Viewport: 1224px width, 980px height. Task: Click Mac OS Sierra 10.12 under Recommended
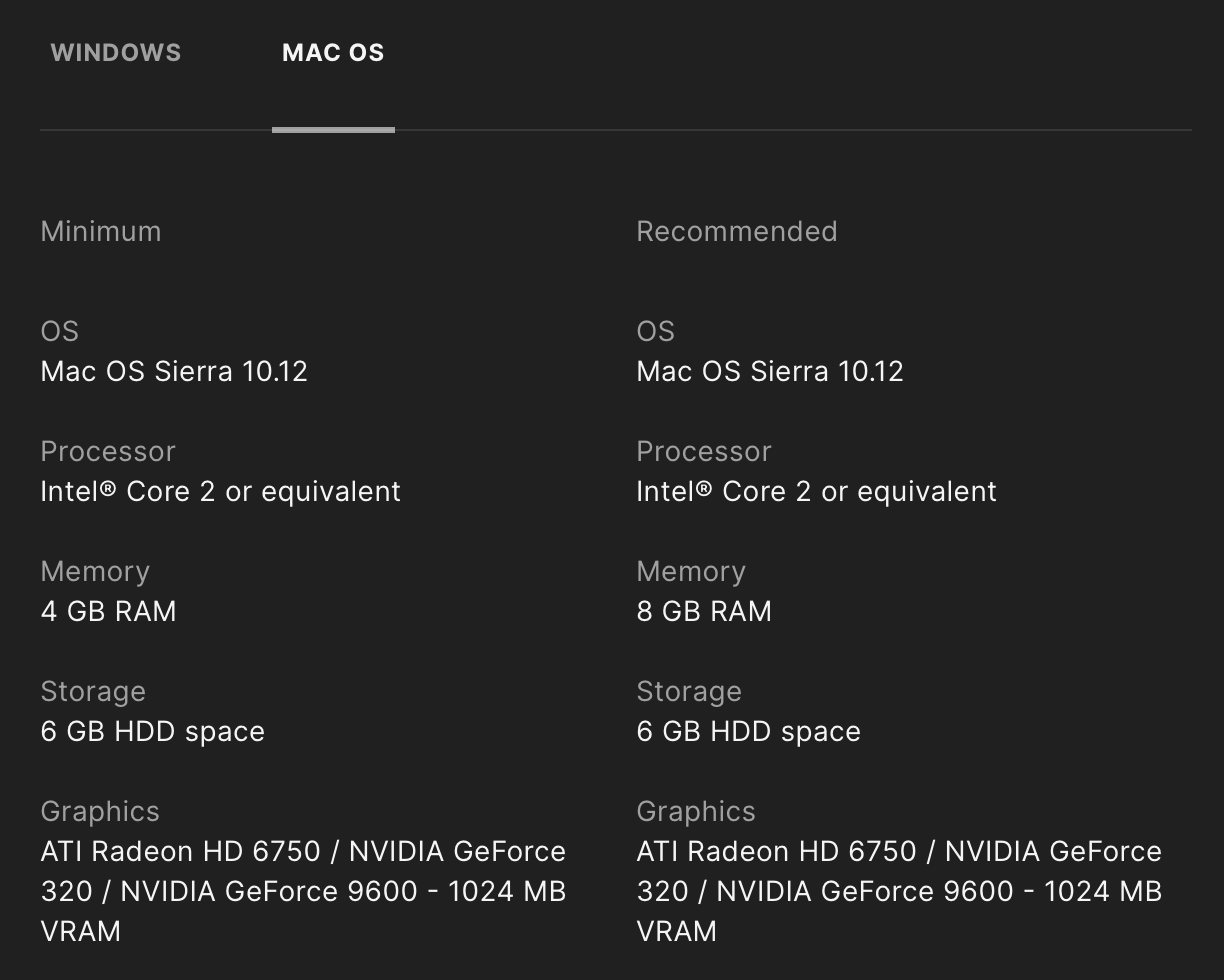coord(770,371)
